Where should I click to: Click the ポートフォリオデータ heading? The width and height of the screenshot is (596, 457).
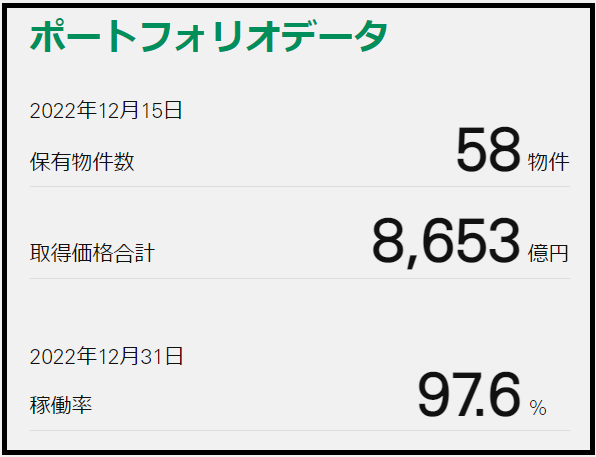(209, 36)
